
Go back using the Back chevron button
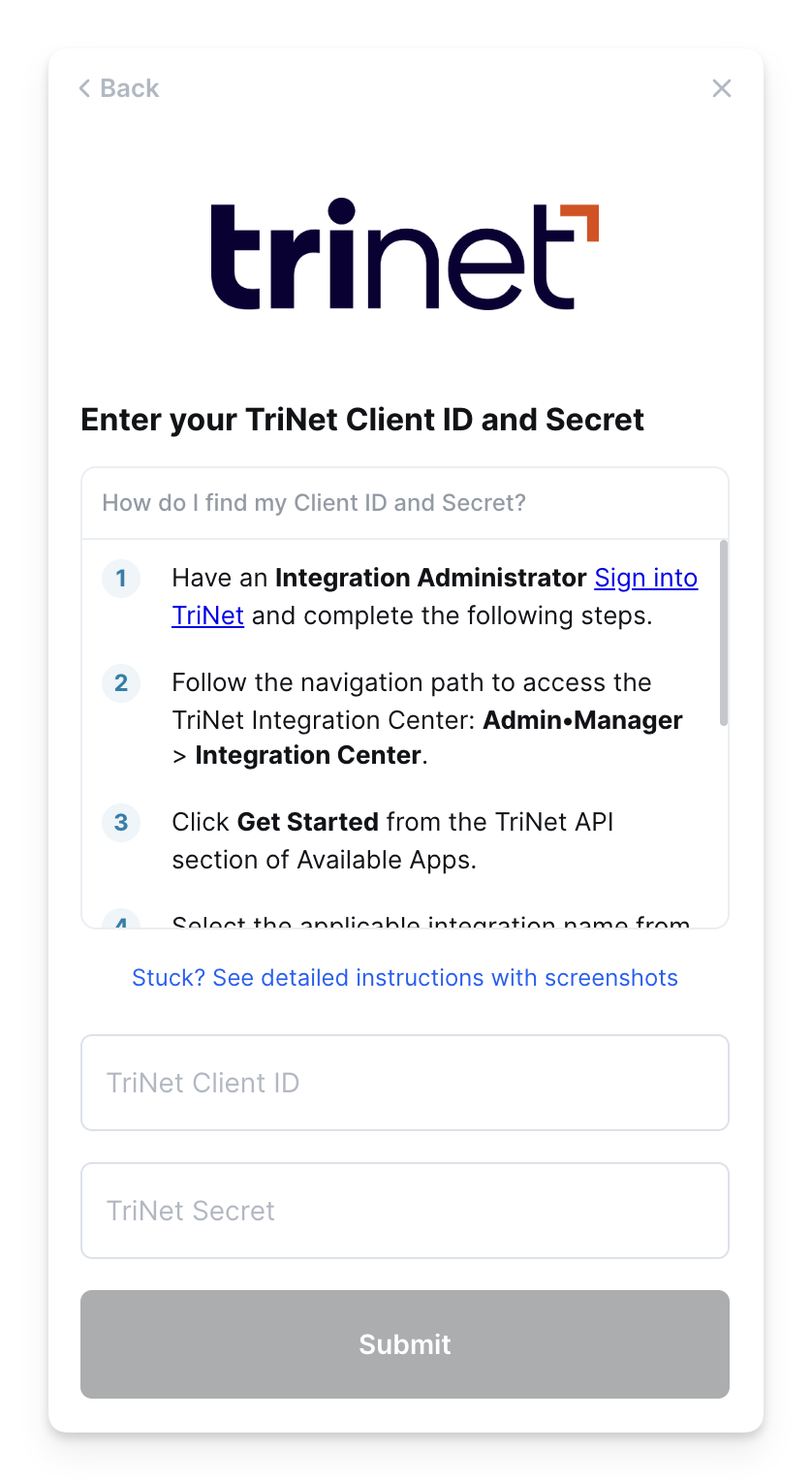tap(118, 88)
